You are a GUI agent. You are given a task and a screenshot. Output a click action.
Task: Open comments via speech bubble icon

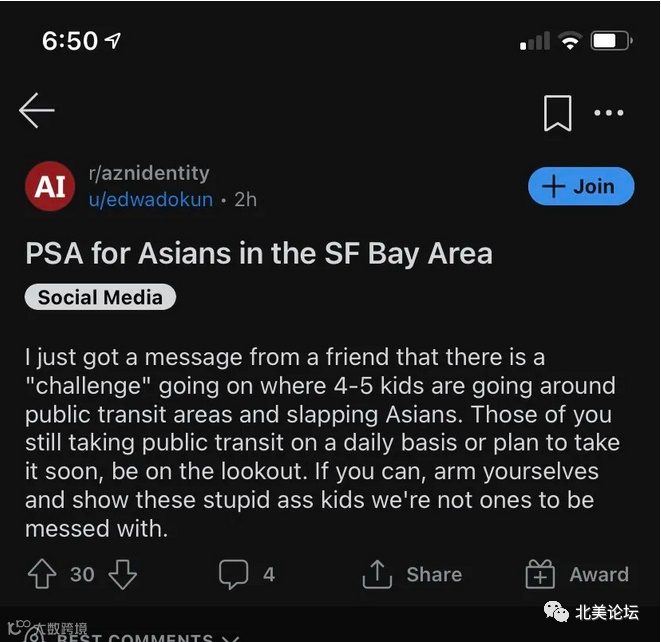click(233, 574)
